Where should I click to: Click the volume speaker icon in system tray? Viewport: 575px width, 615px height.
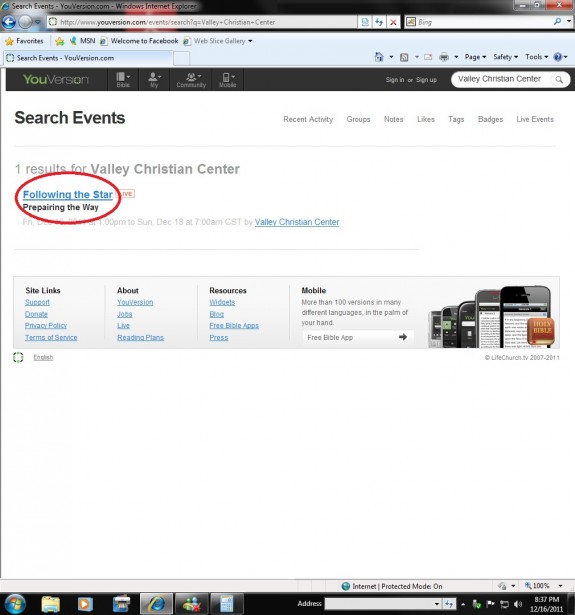click(x=518, y=604)
